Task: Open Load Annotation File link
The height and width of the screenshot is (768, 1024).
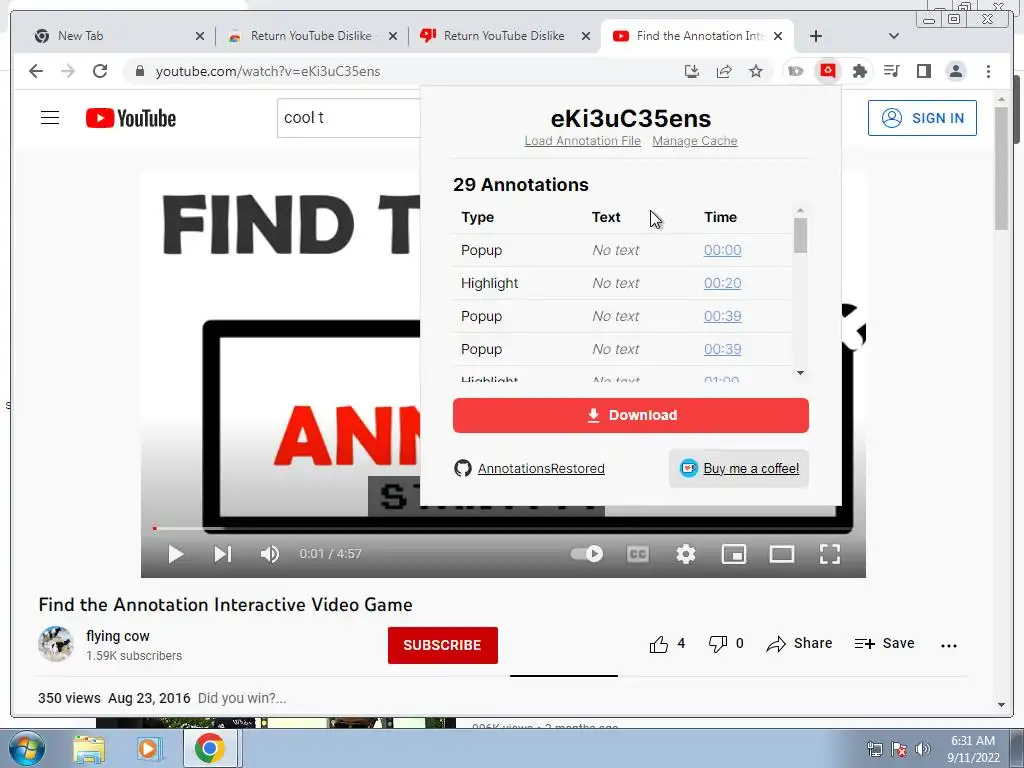Action: [583, 141]
